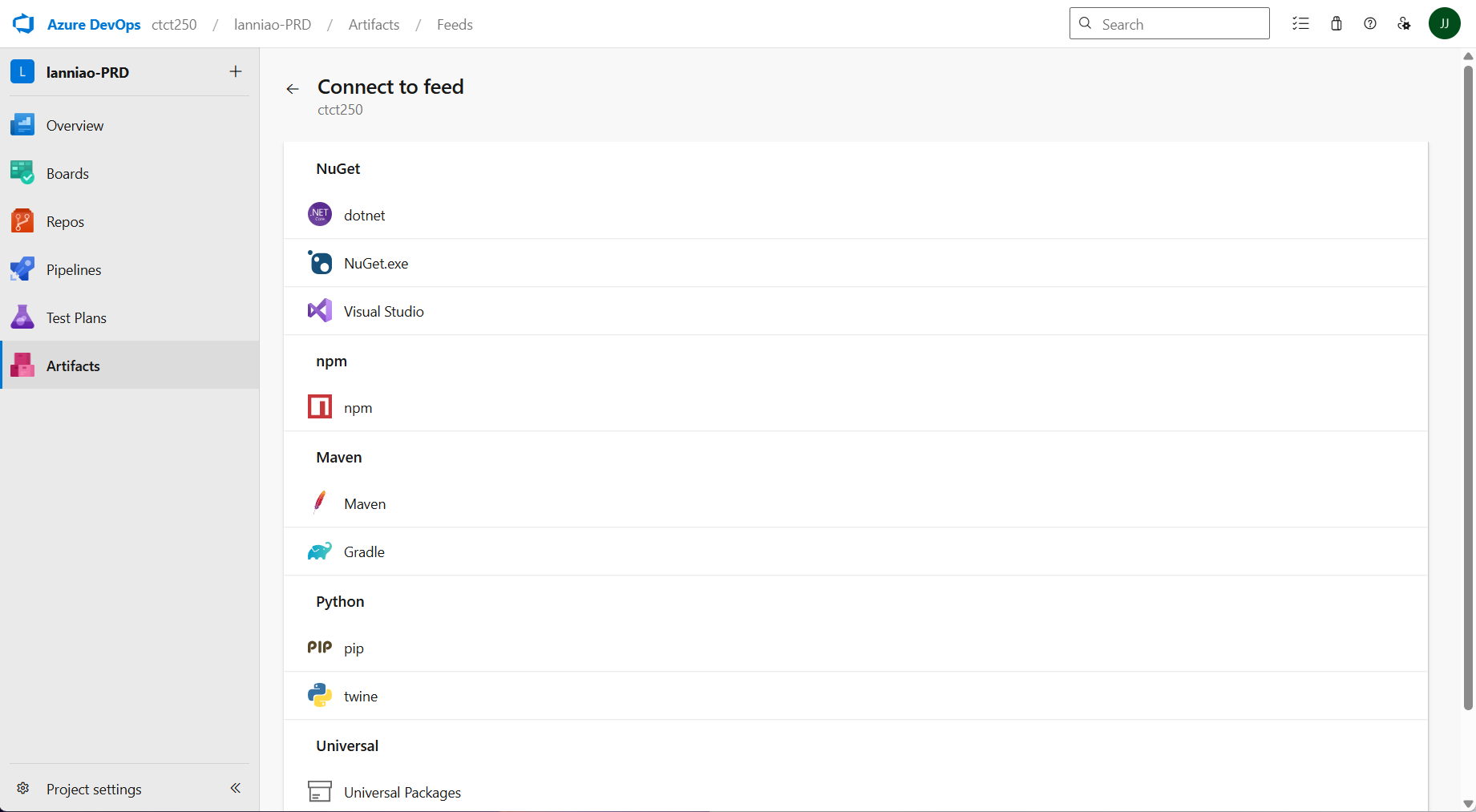The image size is (1476, 812).
Task: Open the User settings icon
Action: 1404,24
